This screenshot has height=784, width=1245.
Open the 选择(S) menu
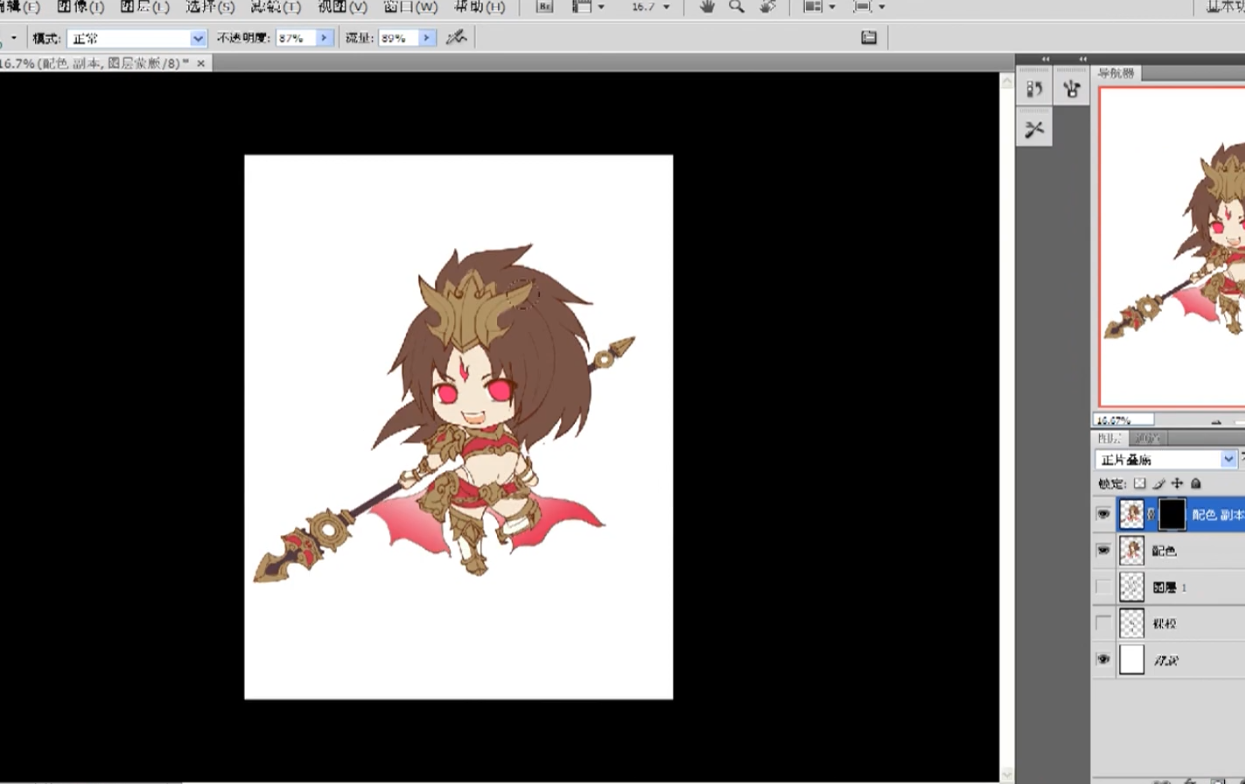point(210,6)
